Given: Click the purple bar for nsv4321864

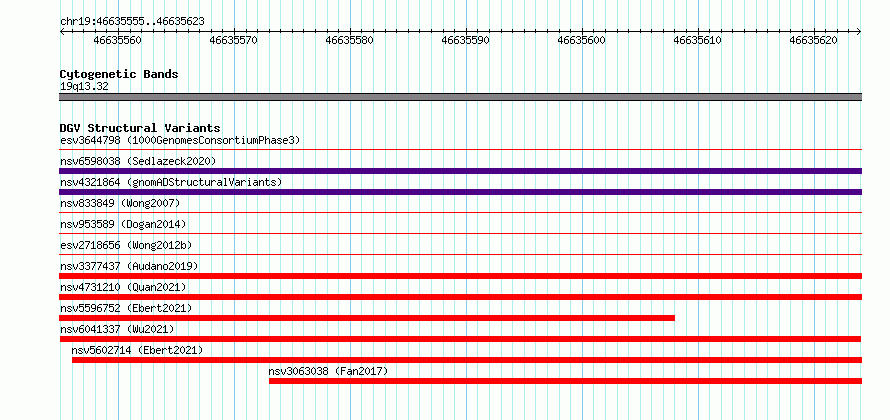Looking at the screenshot, I should tap(461, 192).
